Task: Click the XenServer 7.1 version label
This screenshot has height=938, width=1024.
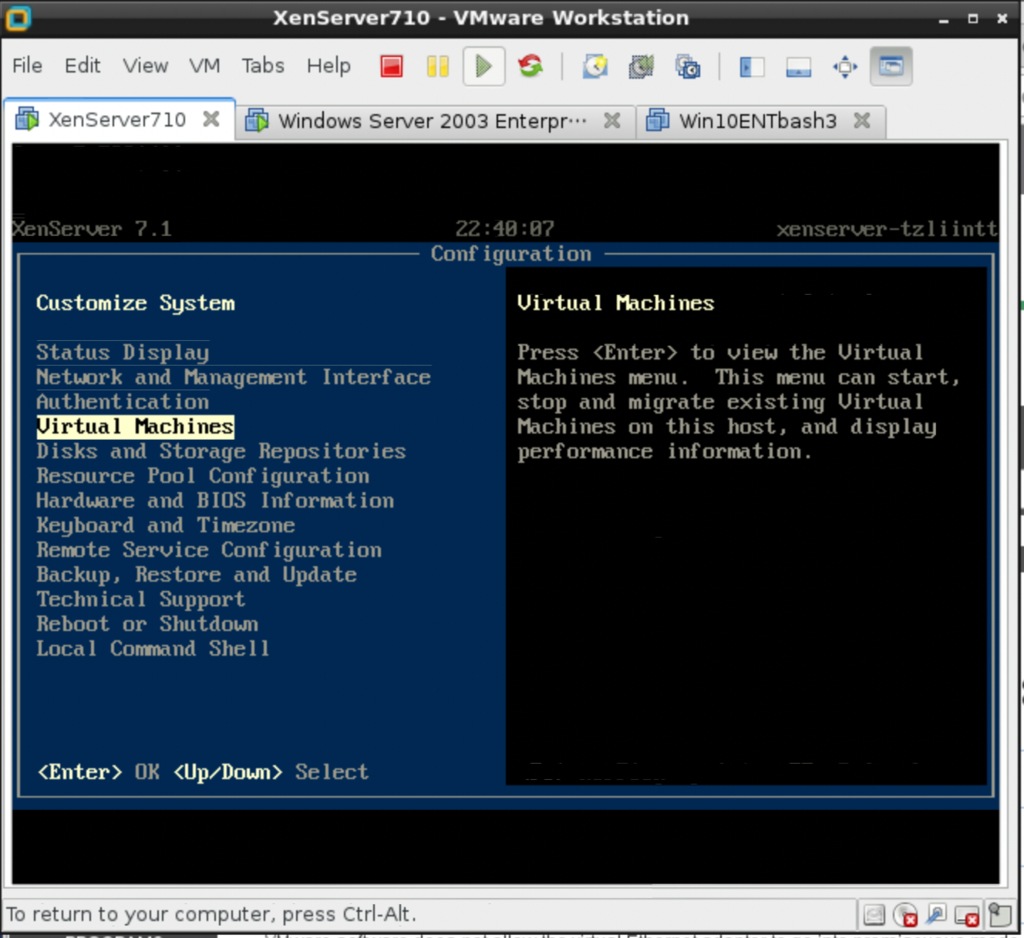Action: pyautogui.click(x=92, y=229)
